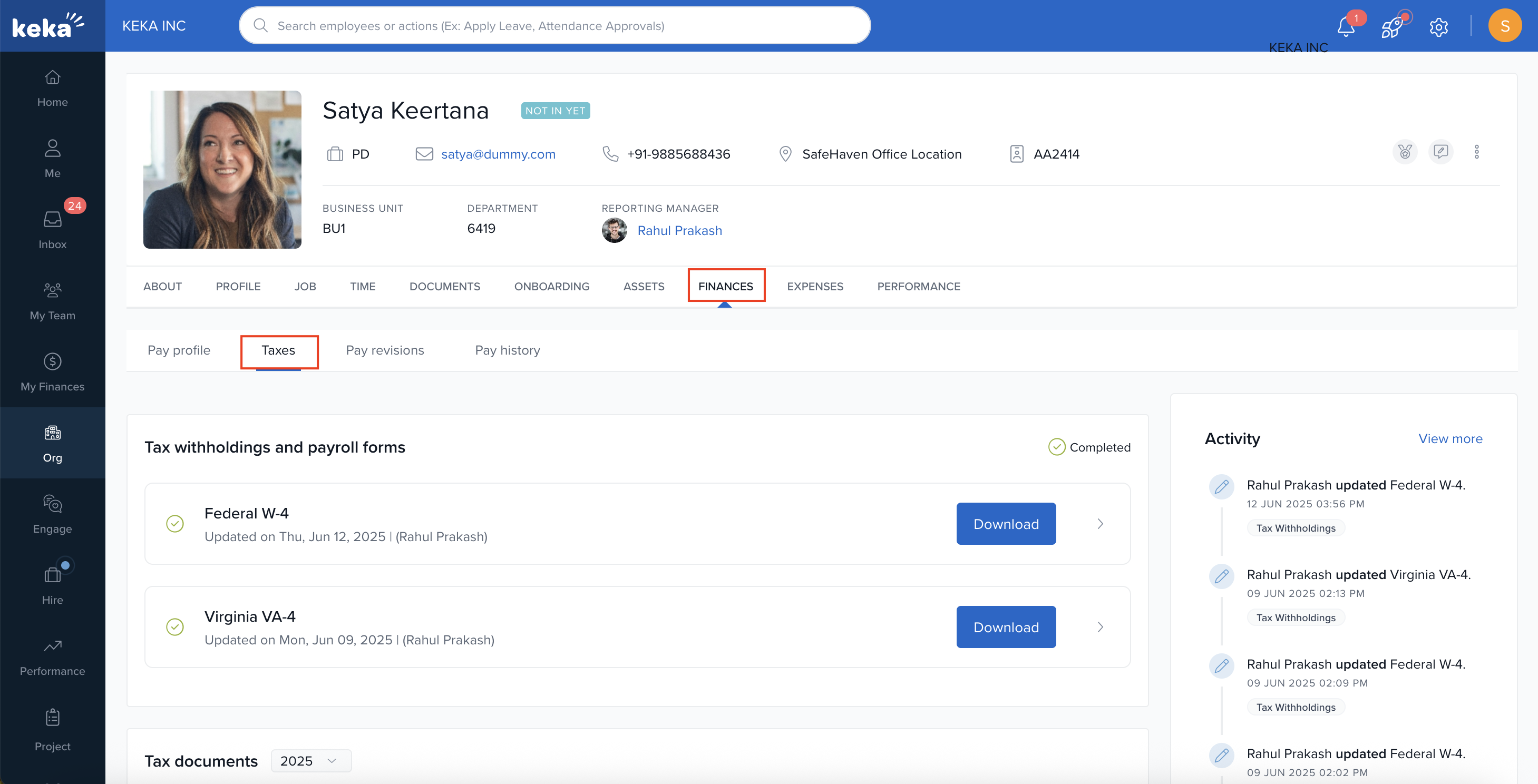
Task: Open the notifications bell icon
Action: tap(1346, 26)
